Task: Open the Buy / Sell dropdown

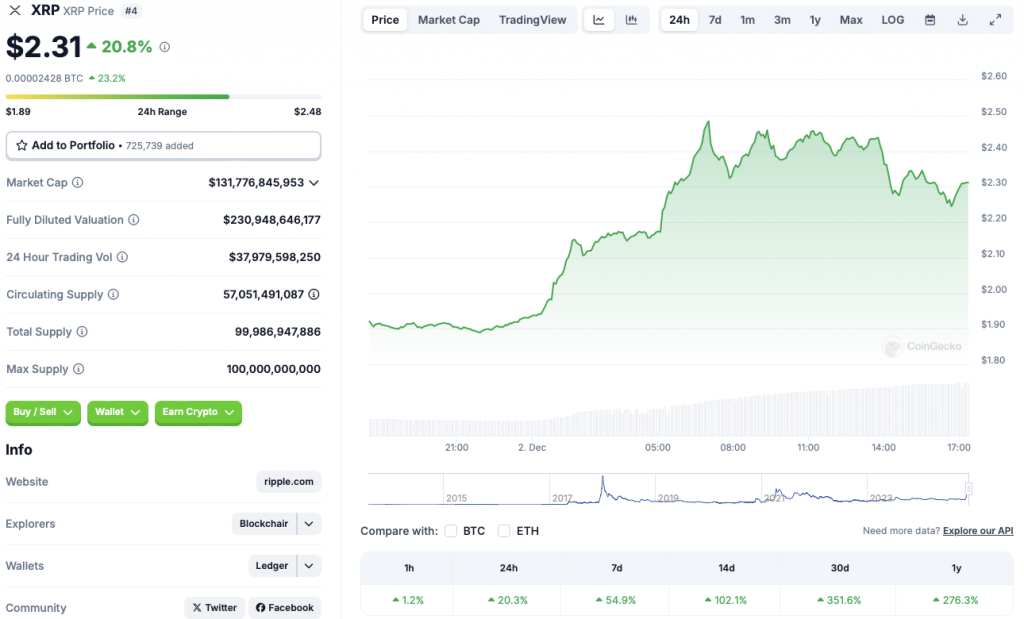Action: pos(43,412)
